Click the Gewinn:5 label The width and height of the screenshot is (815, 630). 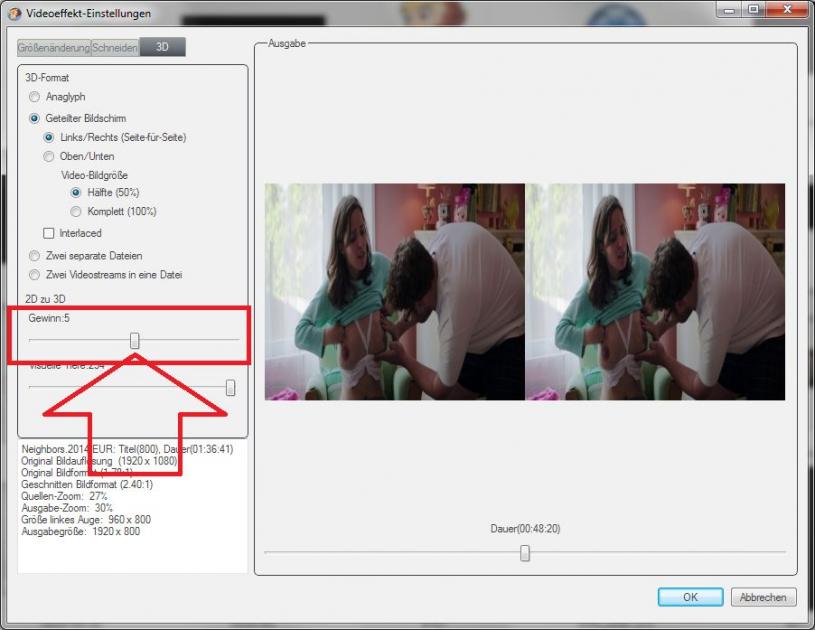(x=49, y=318)
